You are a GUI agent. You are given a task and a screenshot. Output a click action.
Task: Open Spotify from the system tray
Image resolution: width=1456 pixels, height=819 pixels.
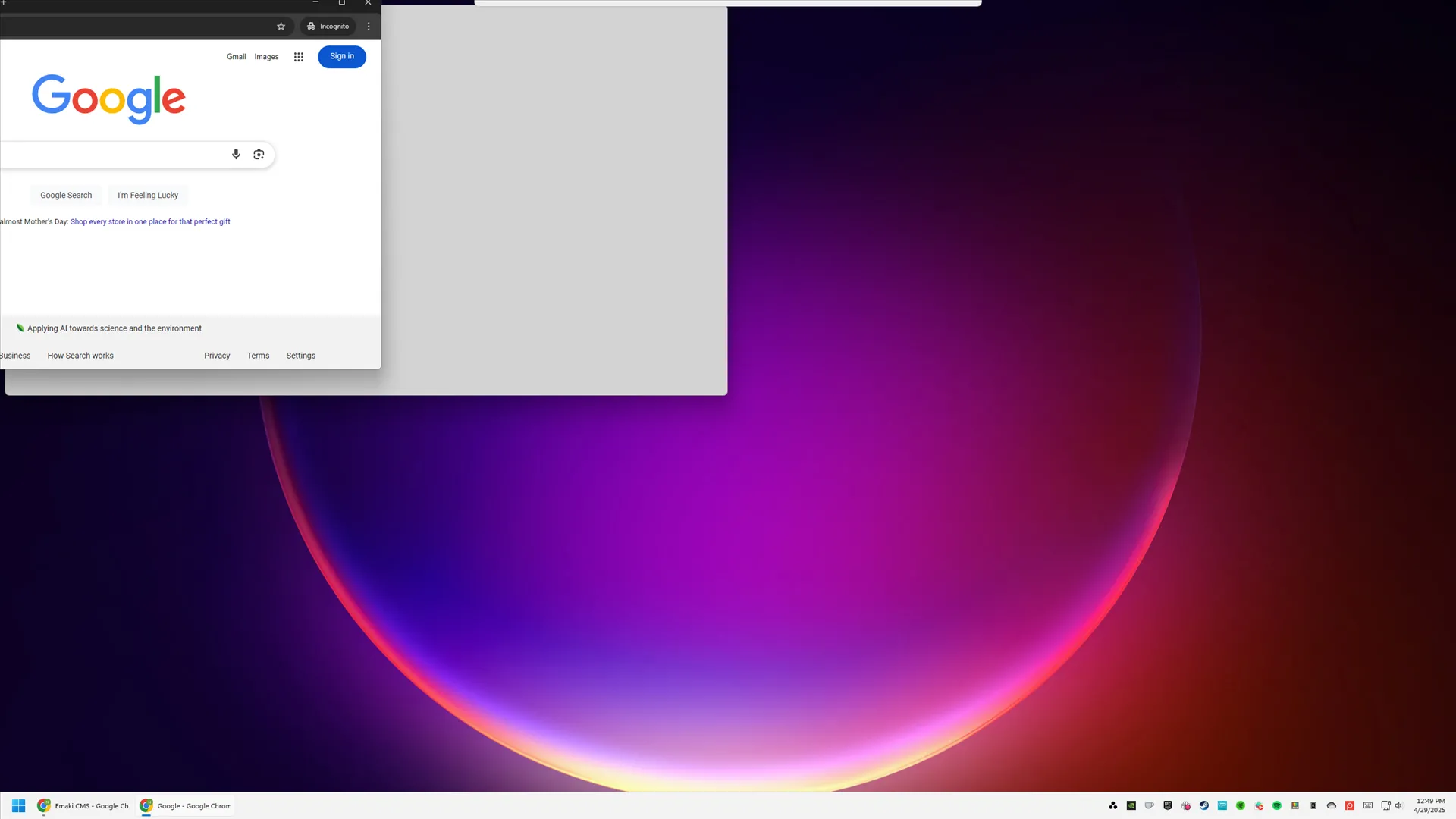click(1277, 805)
